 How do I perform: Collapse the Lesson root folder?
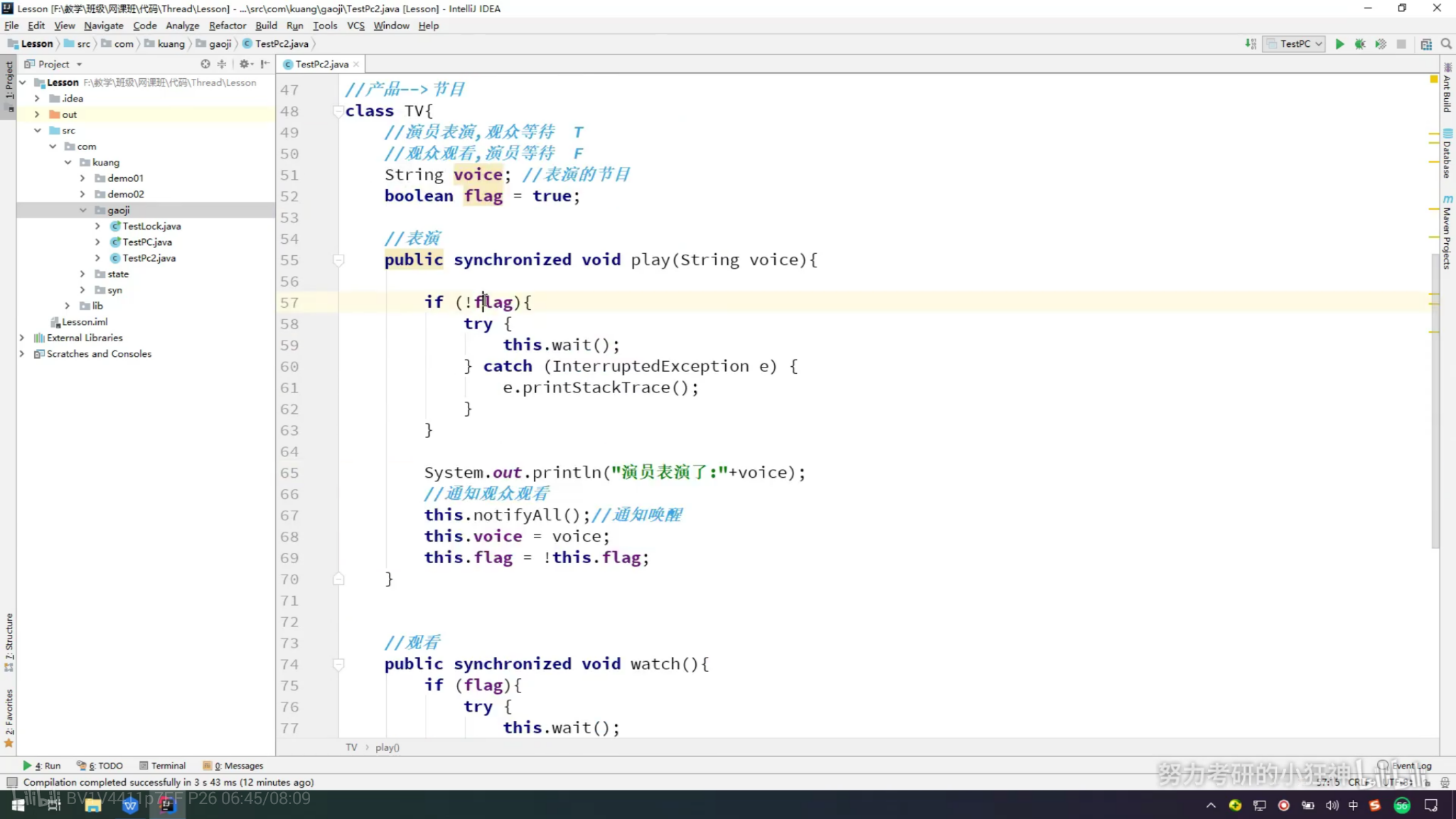pyautogui.click(x=23, y=82)
